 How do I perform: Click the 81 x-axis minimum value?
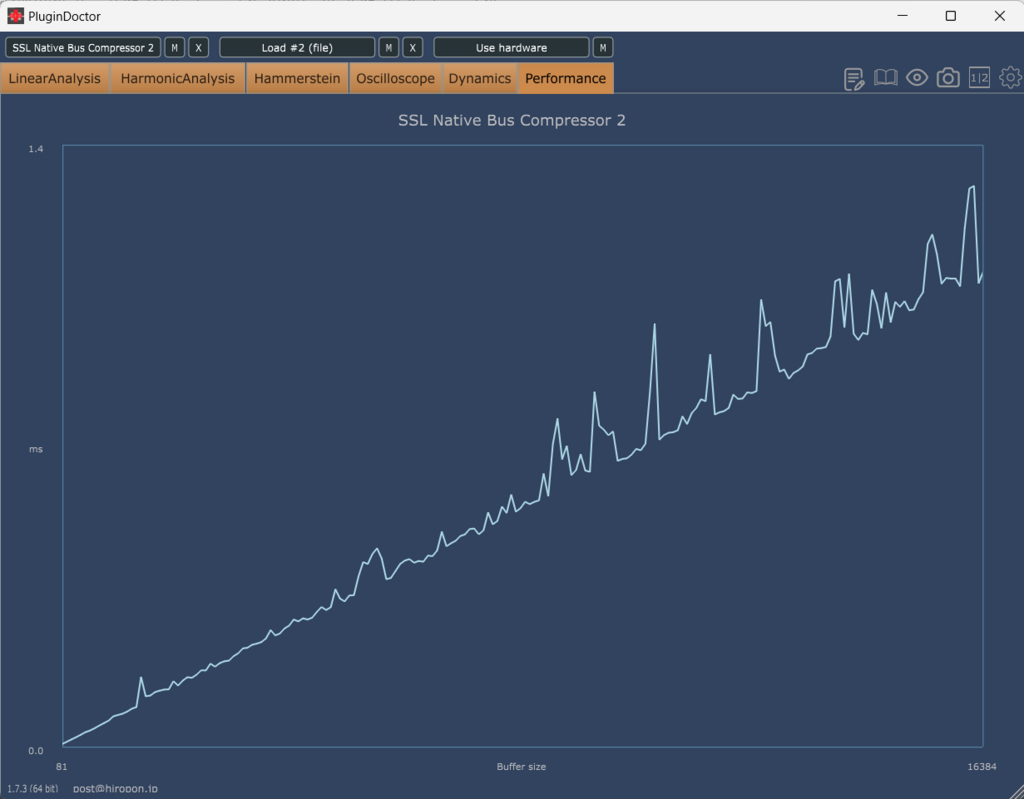(x=61, y=766)
